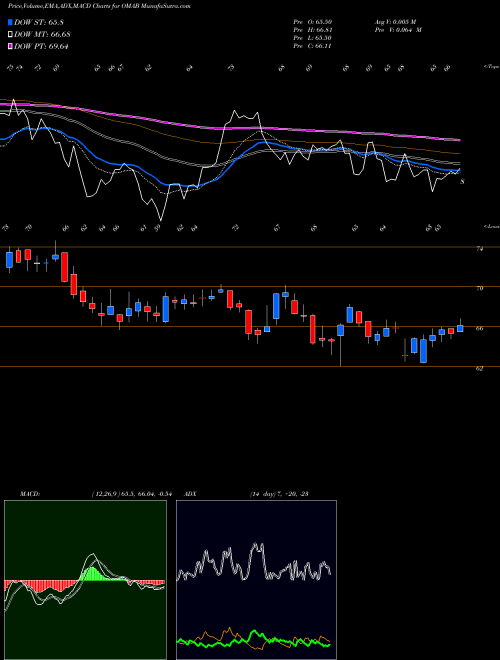Click the white DOW MT legend swatch
Image resolution: width=500 pixels, height=660 pixels.
click(10, 35)
